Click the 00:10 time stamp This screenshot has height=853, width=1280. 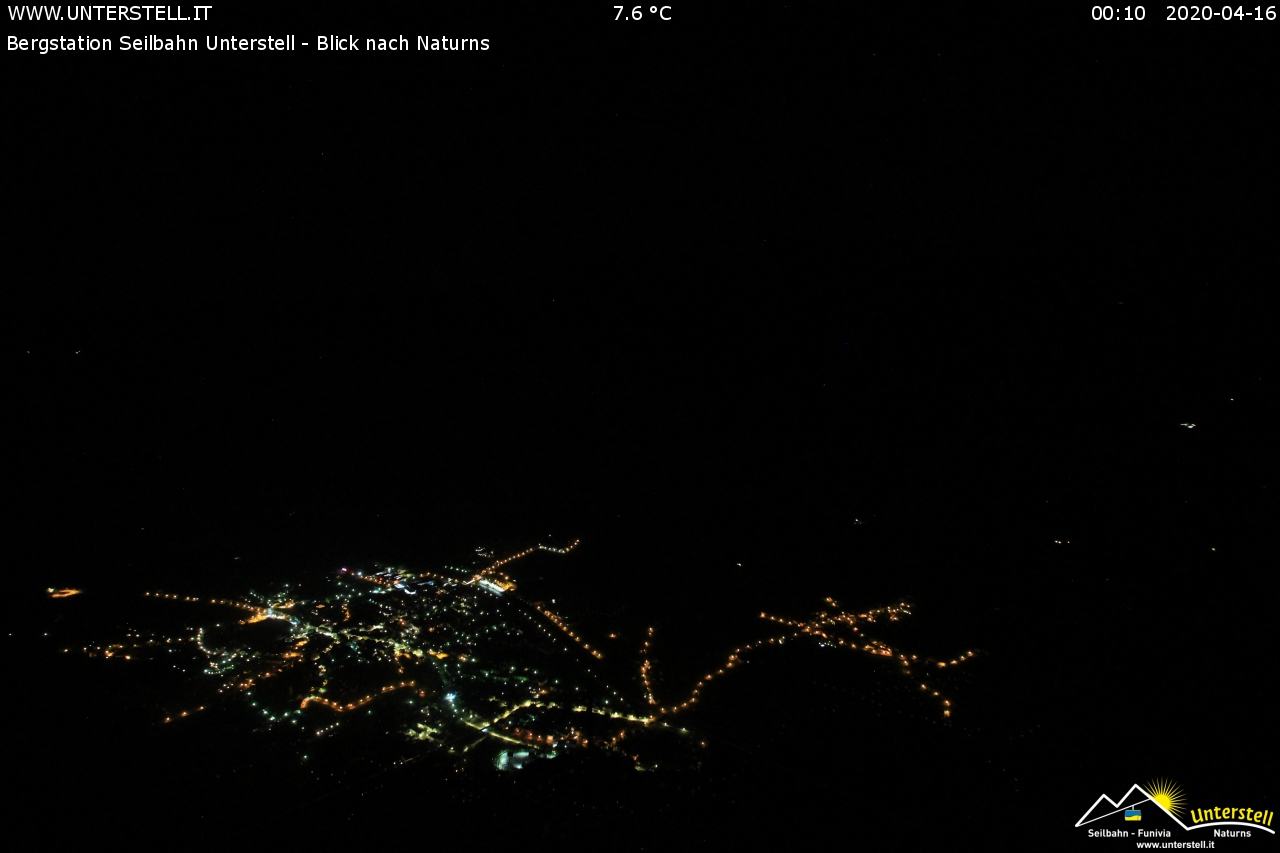1118,14
